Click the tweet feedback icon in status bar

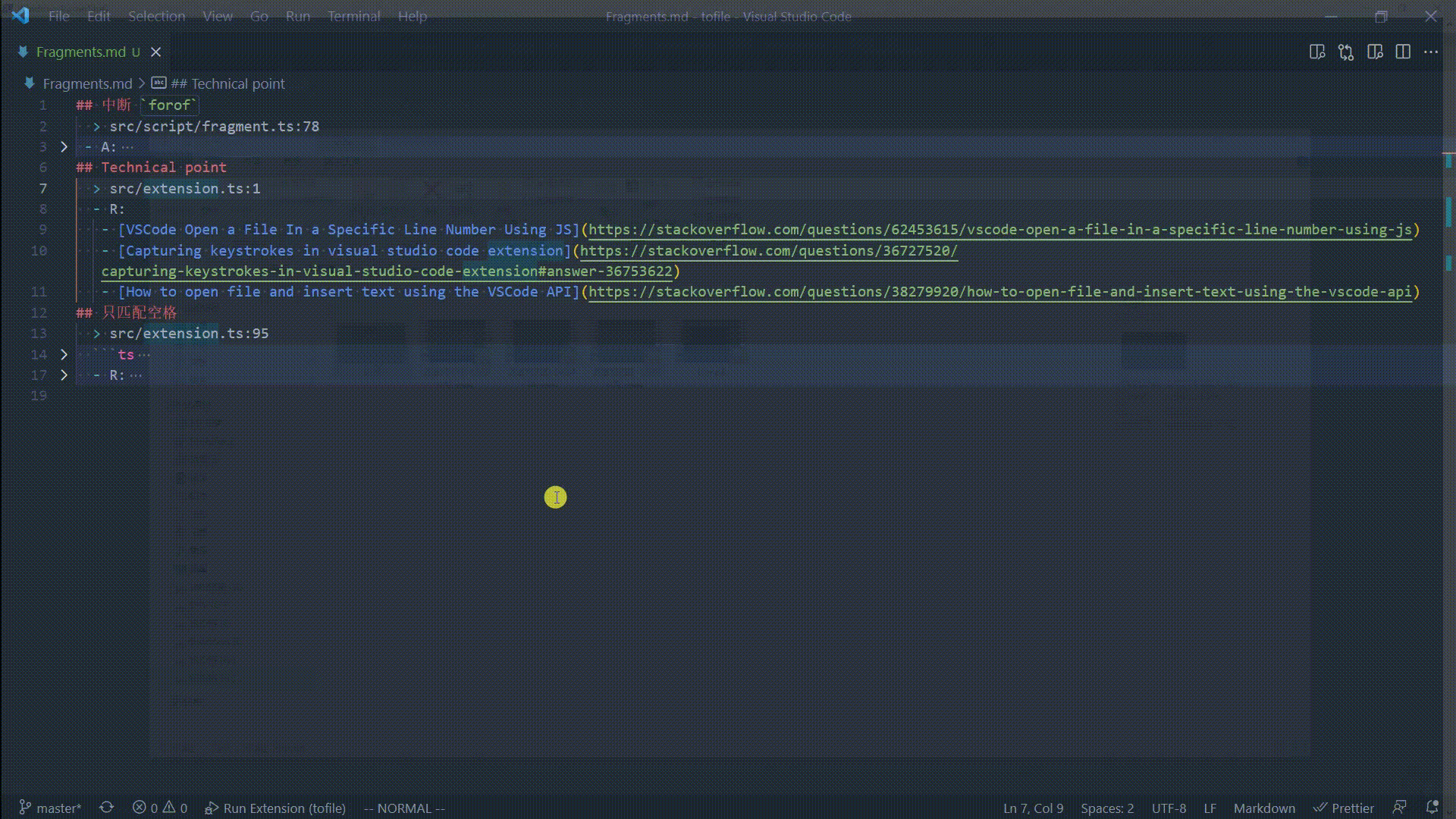pos(1399,808)
